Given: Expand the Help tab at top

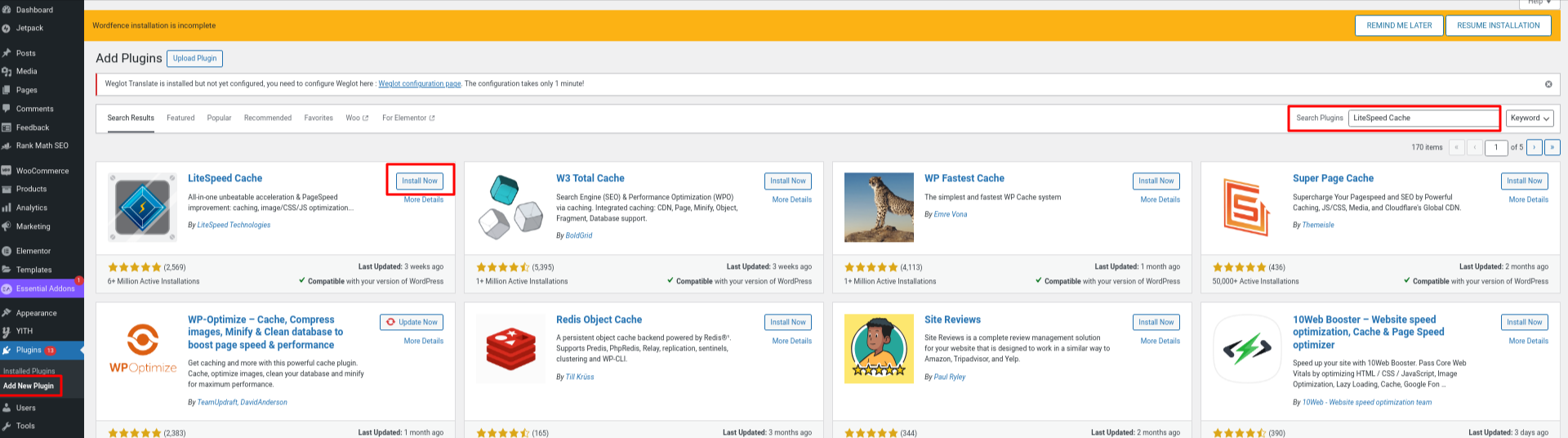Looking at the screenshot, I should 1539,3.
